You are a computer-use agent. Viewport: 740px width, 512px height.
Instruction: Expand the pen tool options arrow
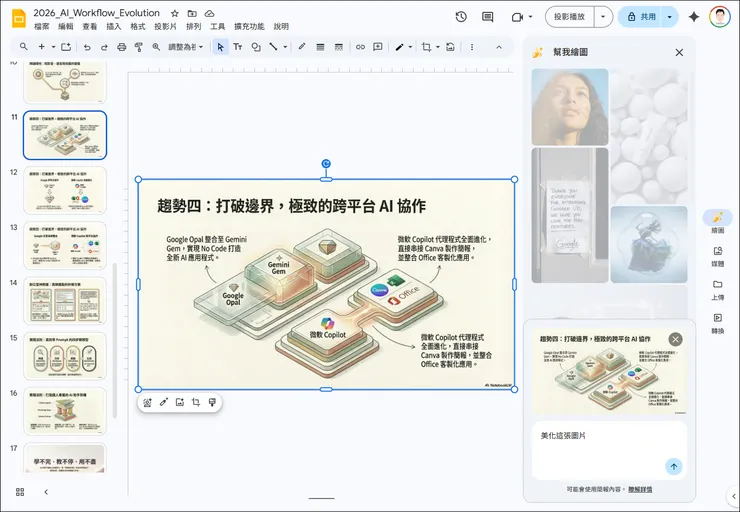(x=410, y=47)
